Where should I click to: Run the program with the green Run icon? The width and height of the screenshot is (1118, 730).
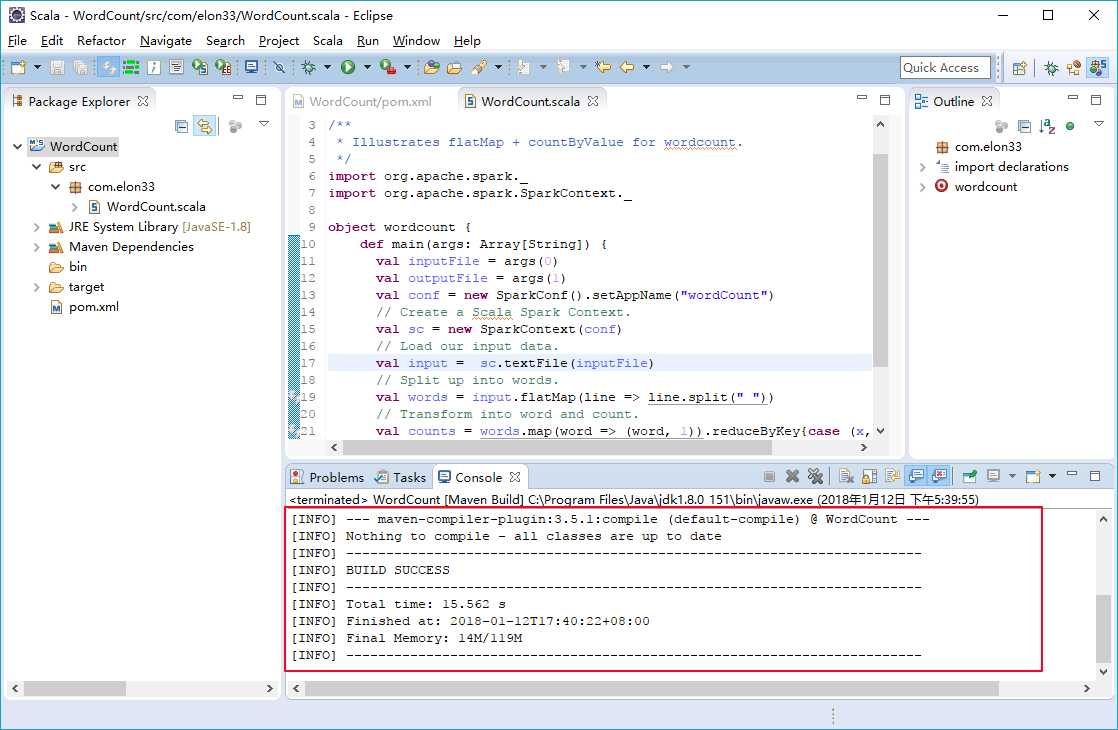pos(348,67)
